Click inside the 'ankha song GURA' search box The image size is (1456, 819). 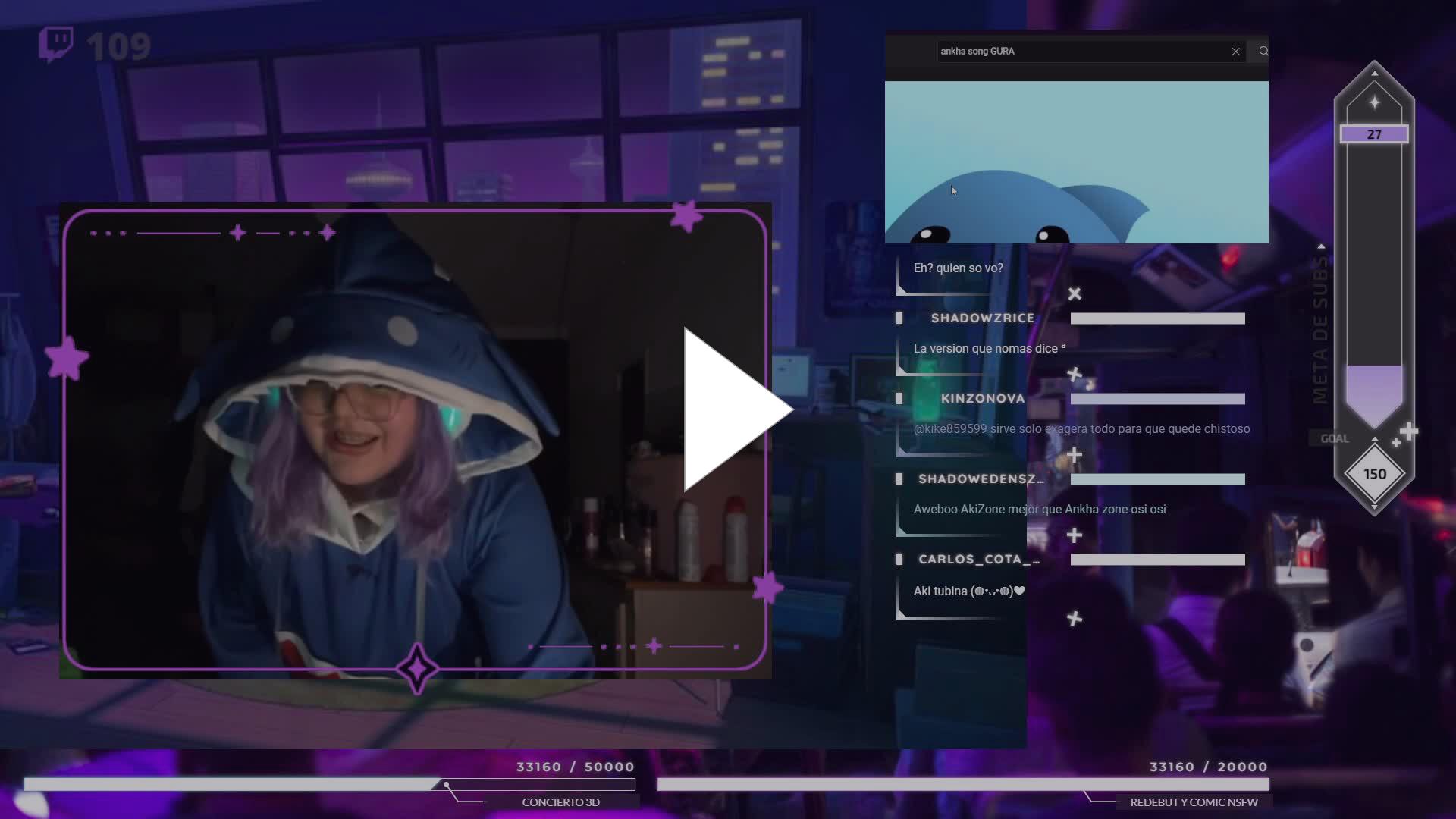coord(1062,51)
